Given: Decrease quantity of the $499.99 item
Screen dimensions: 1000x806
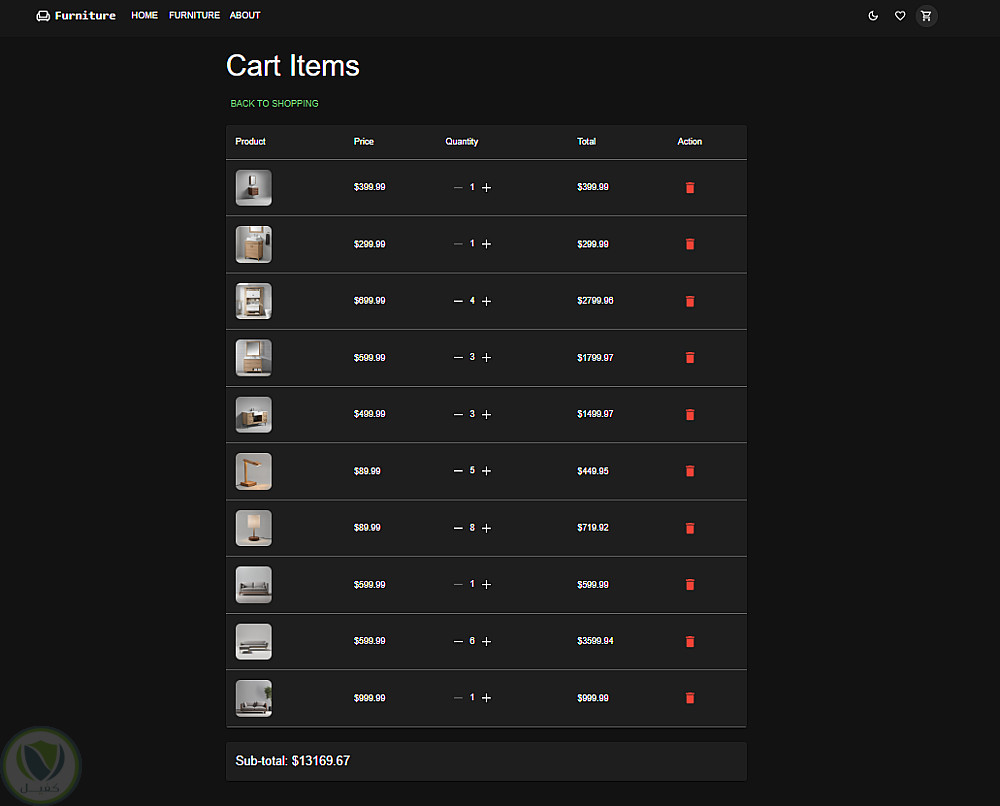Looking at the screenshot, I should click(458, 414).
